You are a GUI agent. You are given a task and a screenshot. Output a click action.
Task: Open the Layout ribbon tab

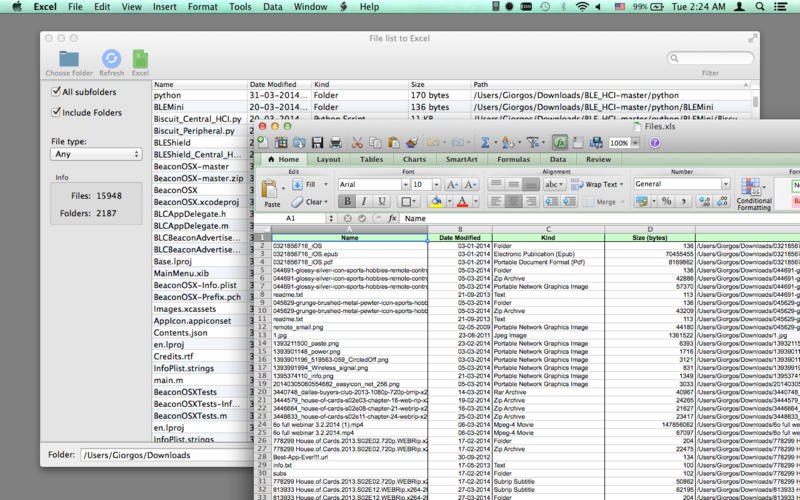point(328,159)
